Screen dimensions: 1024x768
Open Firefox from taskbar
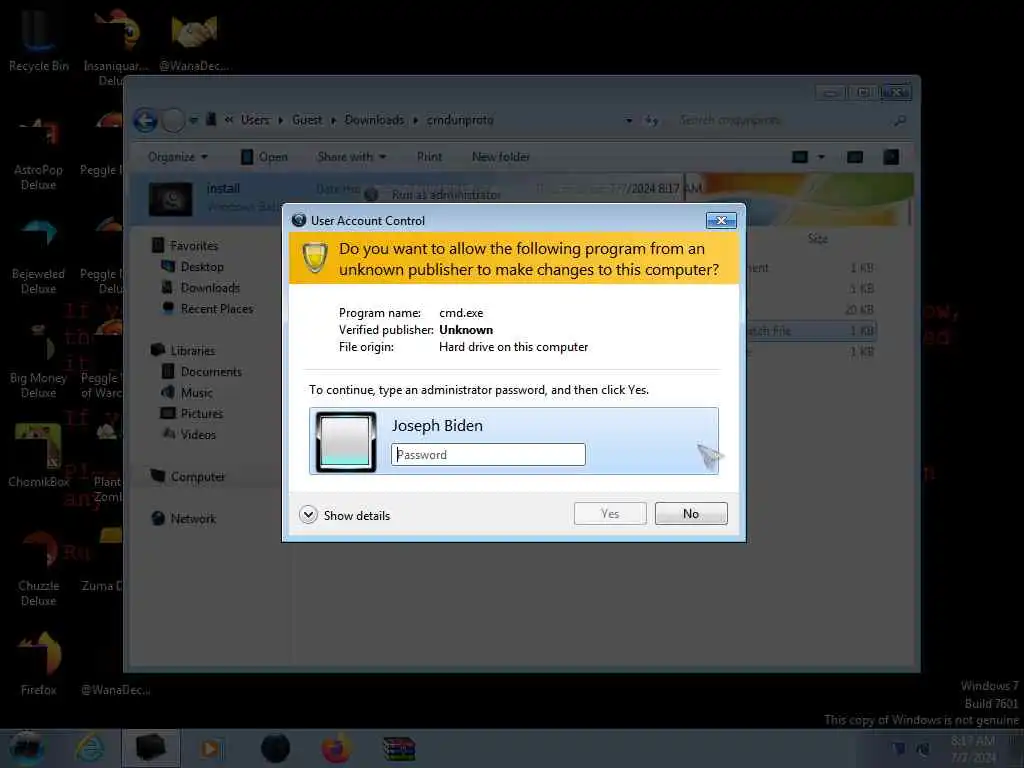[x=336, y=748]
